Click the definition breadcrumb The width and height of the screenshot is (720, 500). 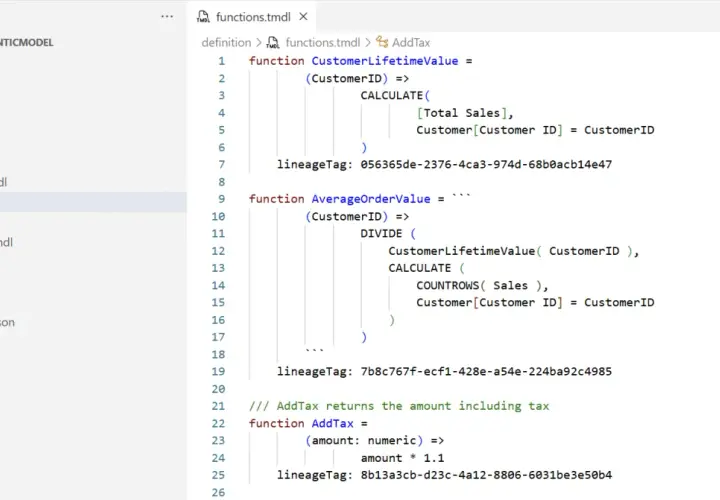click(x=226, y=43)
